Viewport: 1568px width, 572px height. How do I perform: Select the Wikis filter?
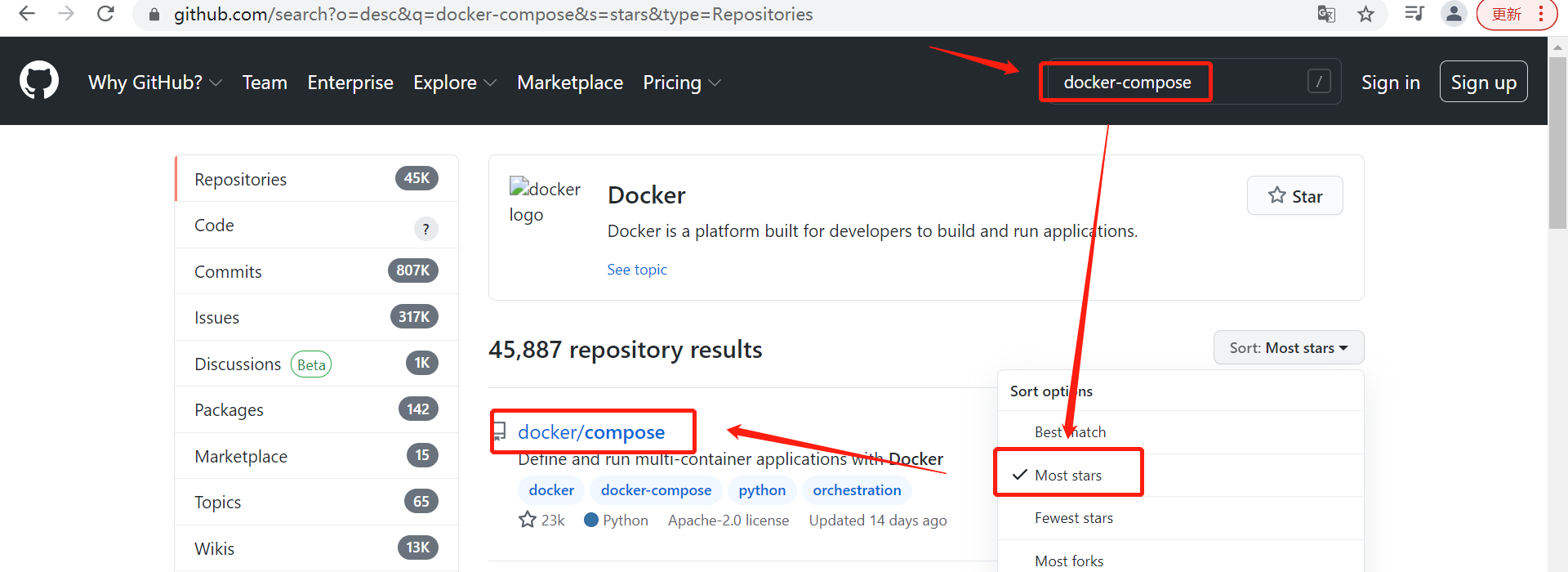[x=317, y=548]
